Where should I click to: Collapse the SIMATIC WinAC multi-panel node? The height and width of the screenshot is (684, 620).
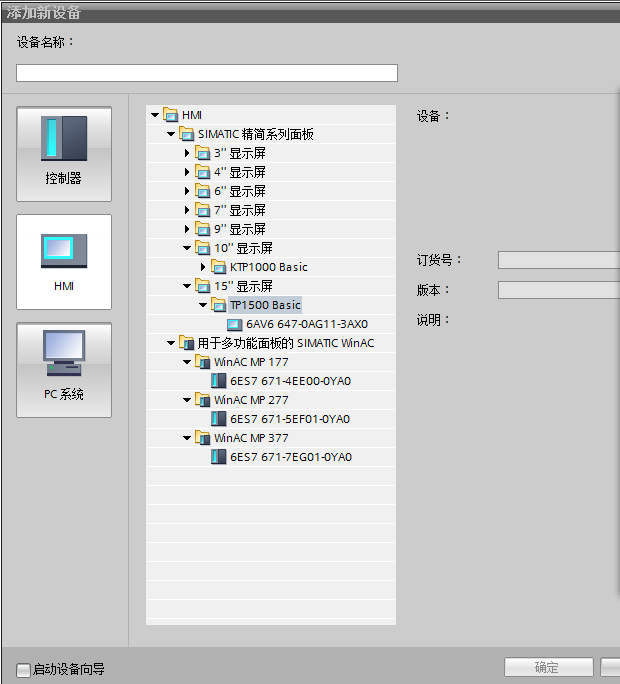[x=171, y=343]
